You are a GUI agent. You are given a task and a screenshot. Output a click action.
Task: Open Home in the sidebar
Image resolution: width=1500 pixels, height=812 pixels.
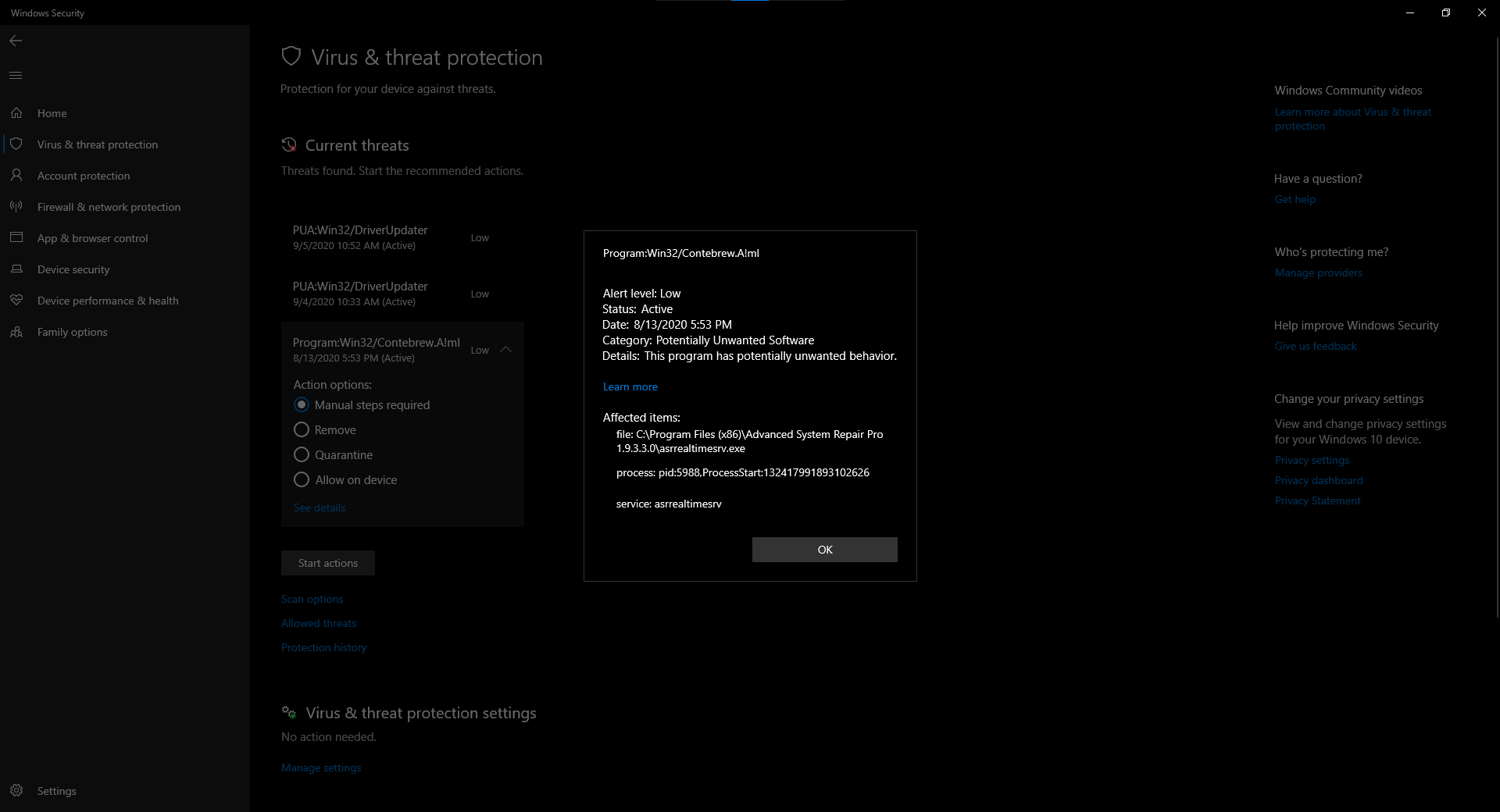click(125, 113)
